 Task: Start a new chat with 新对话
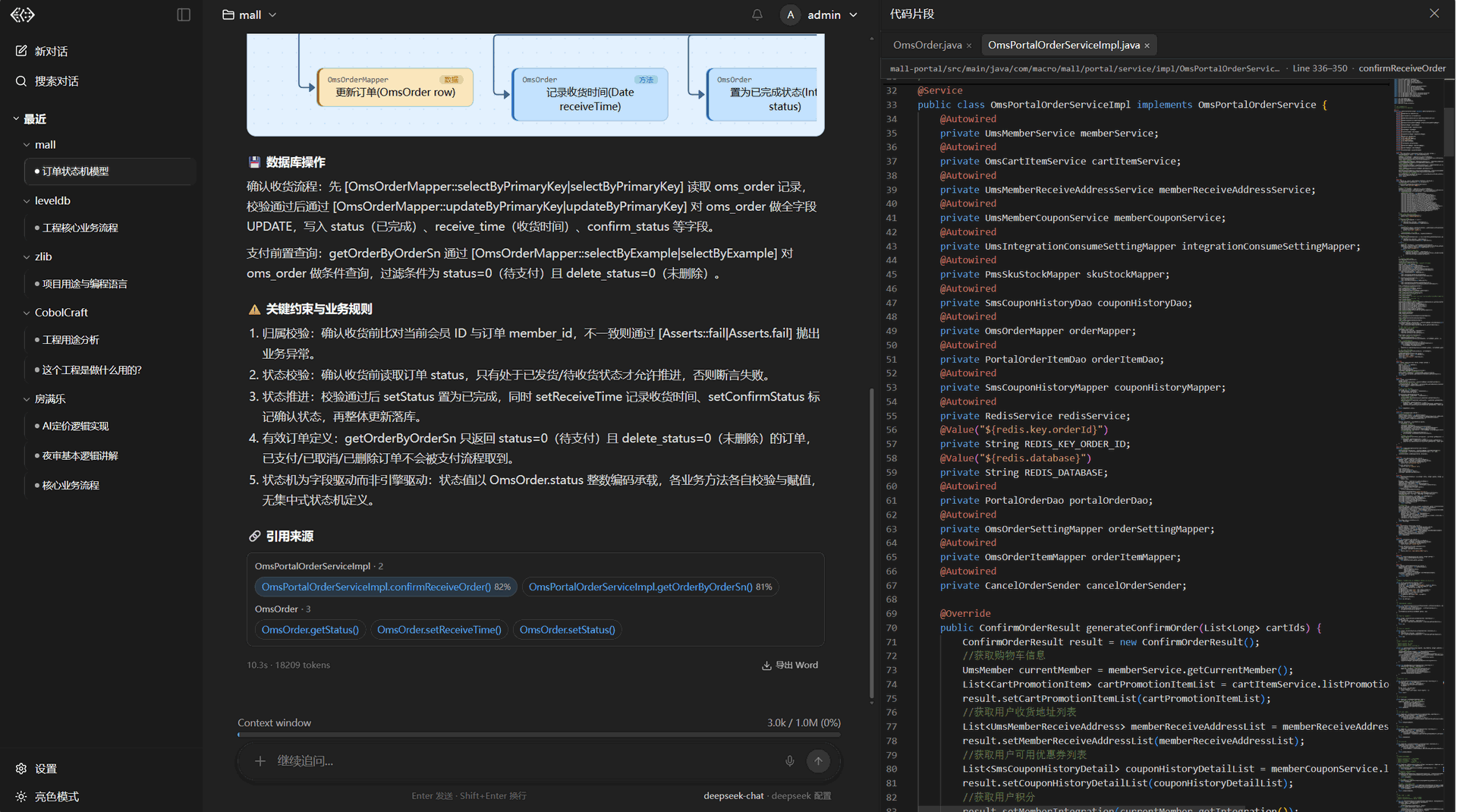42,51
